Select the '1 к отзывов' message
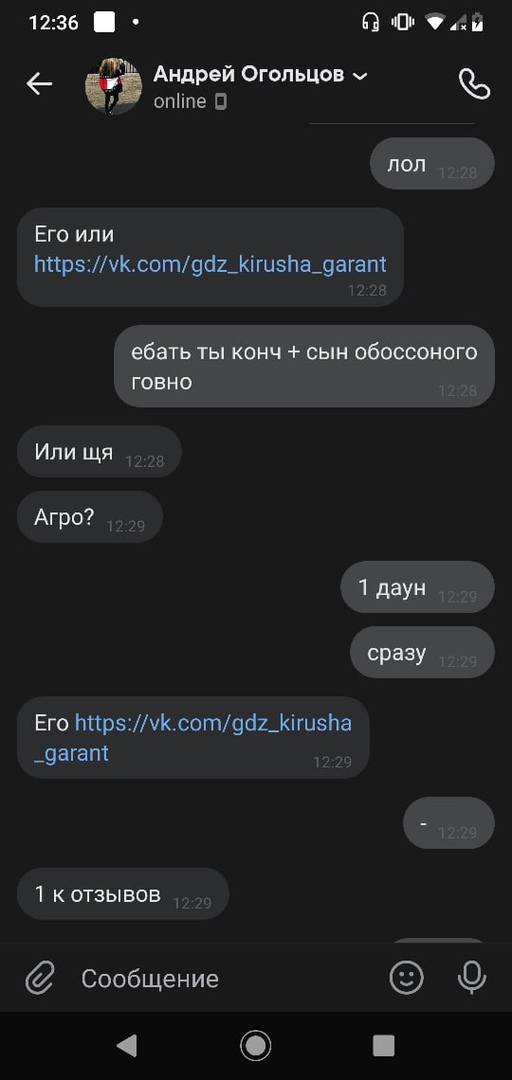Viewport: 512px width, 1080px height. coord(123,893)
